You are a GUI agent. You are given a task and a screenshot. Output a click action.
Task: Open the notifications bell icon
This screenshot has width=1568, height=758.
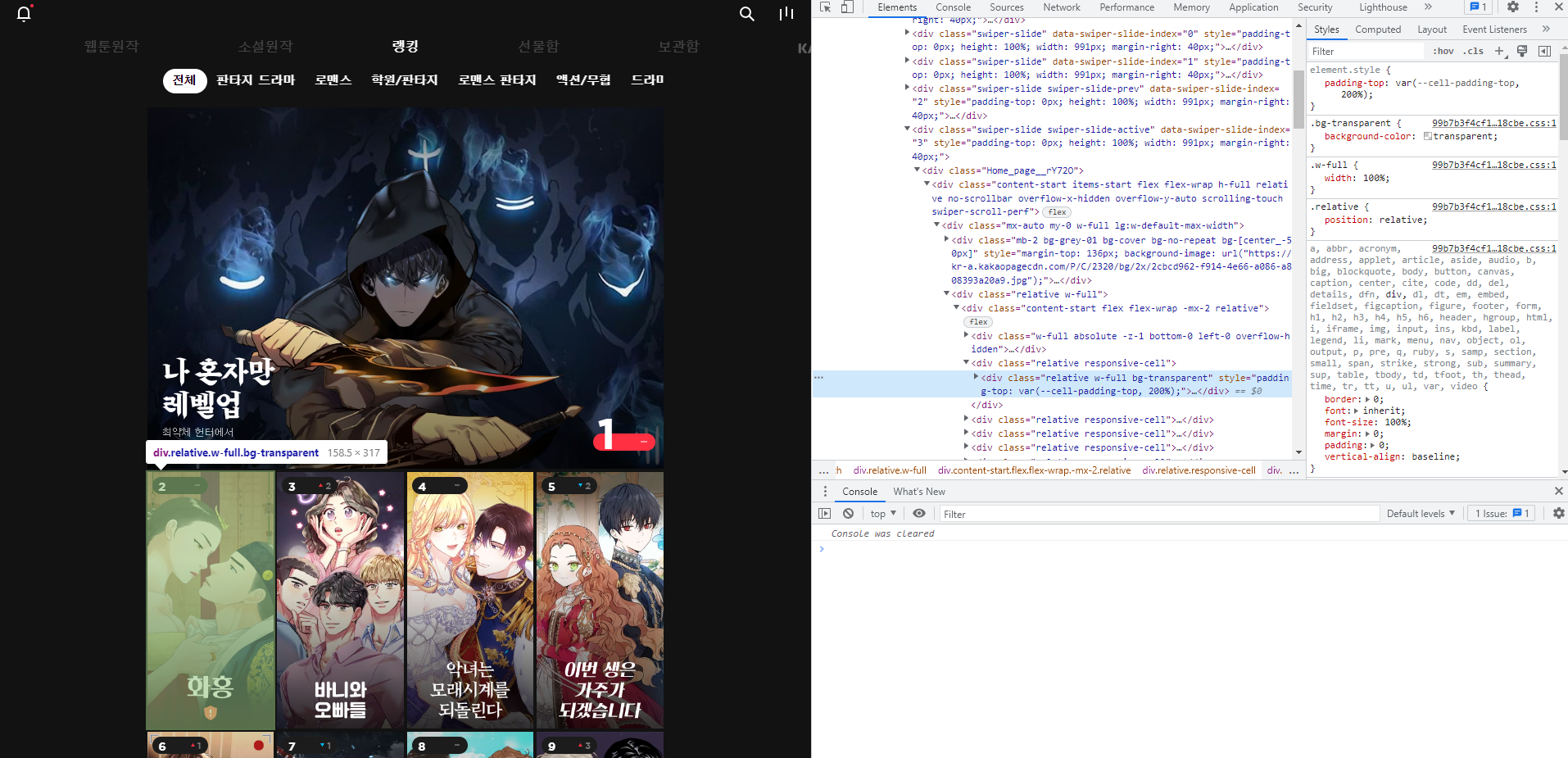[24, 13]
